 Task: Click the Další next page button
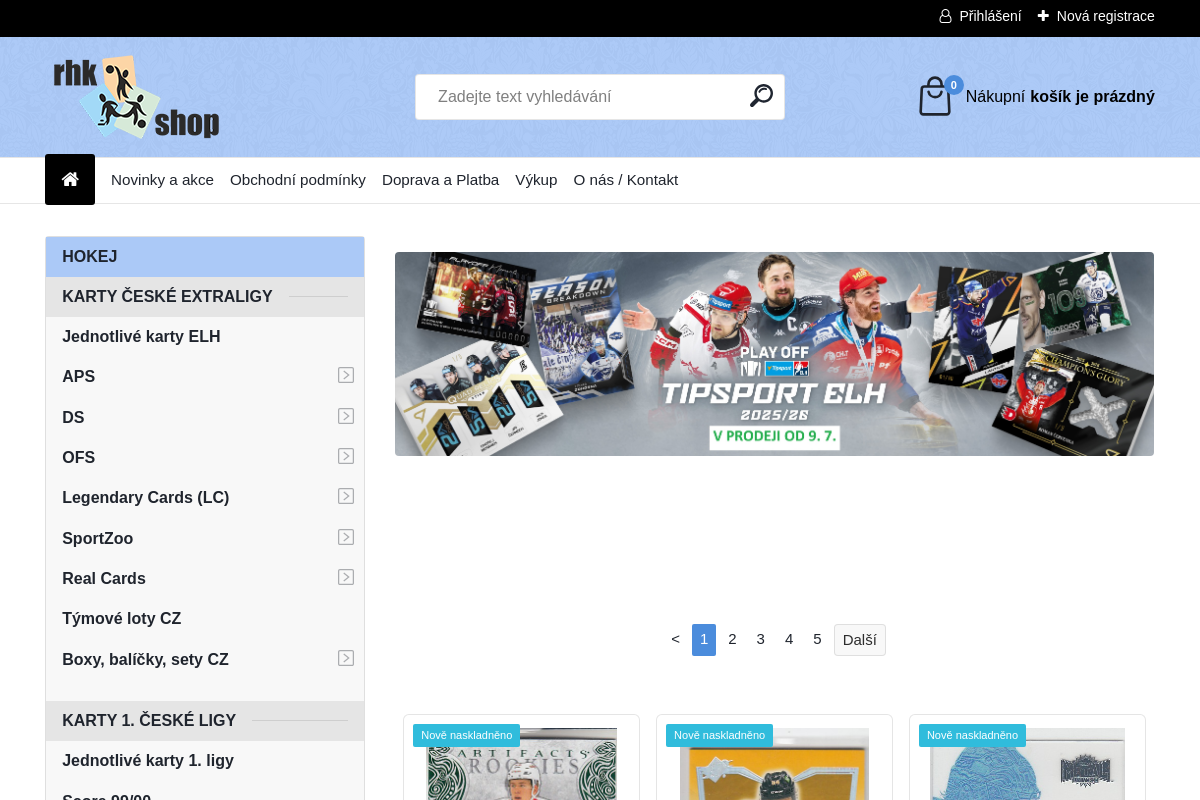pyautogui.click(x=860, y=640)
